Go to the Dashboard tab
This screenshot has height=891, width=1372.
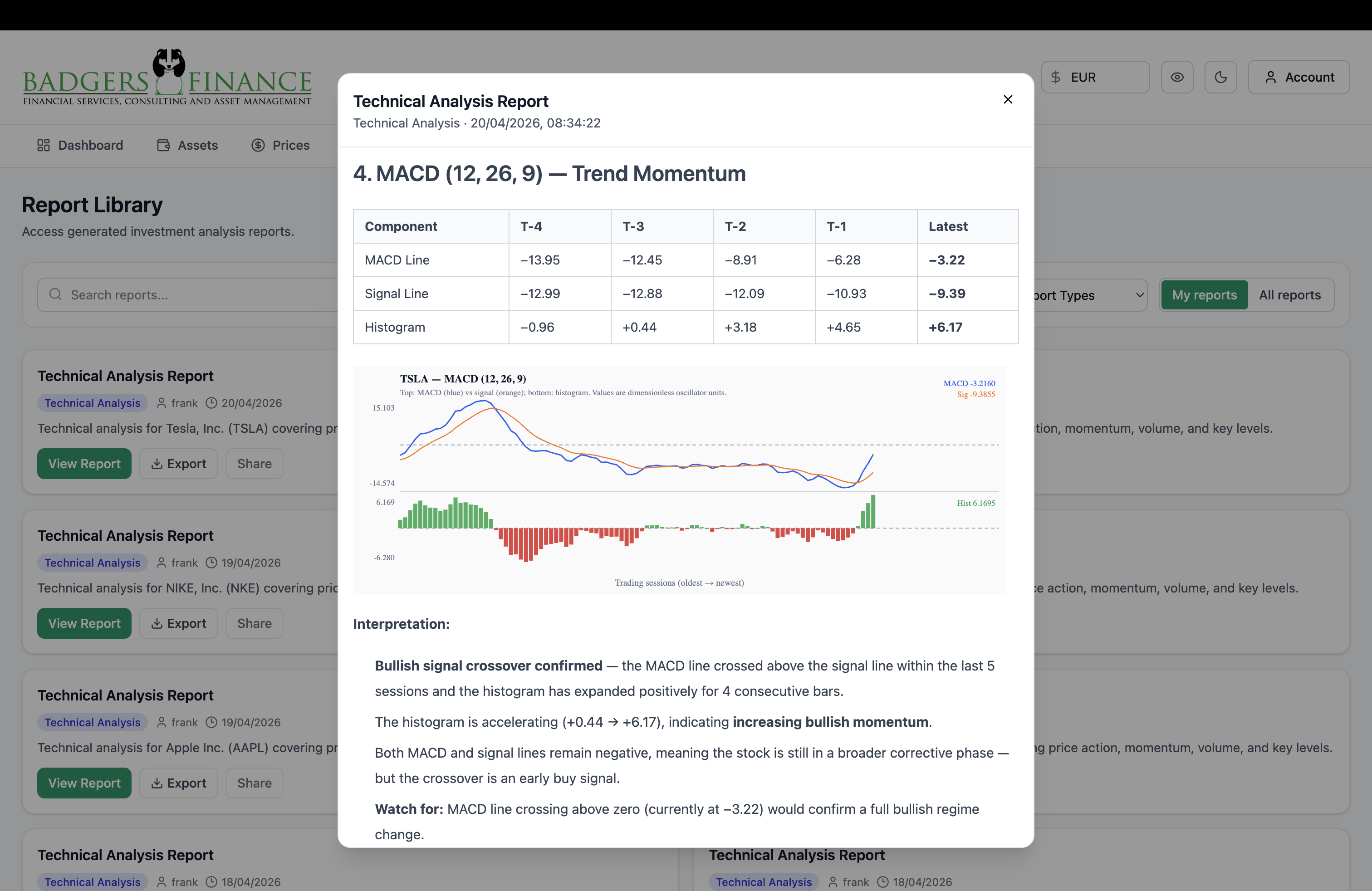point(80,145)
